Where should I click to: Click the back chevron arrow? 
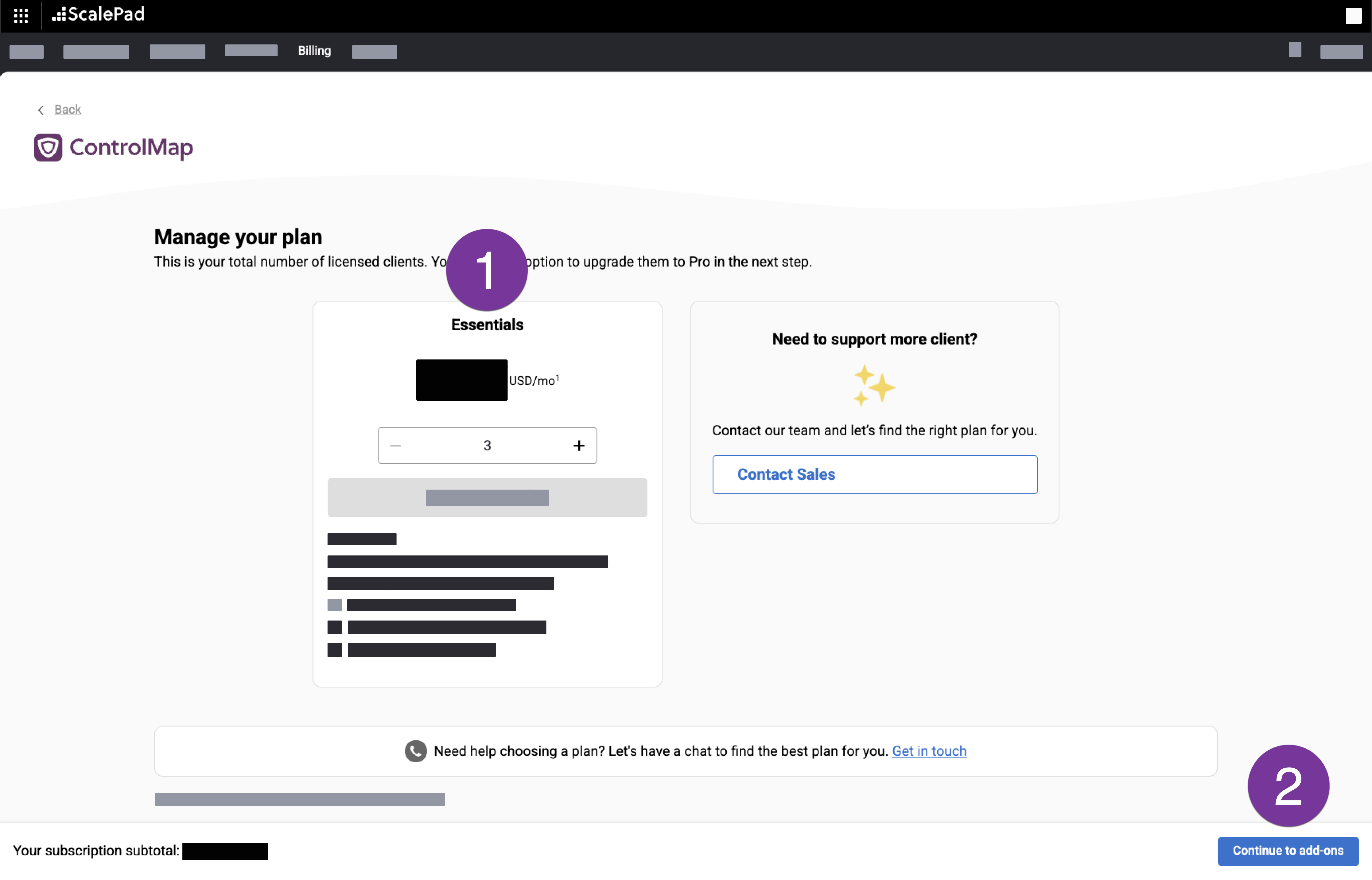(40, 110)
